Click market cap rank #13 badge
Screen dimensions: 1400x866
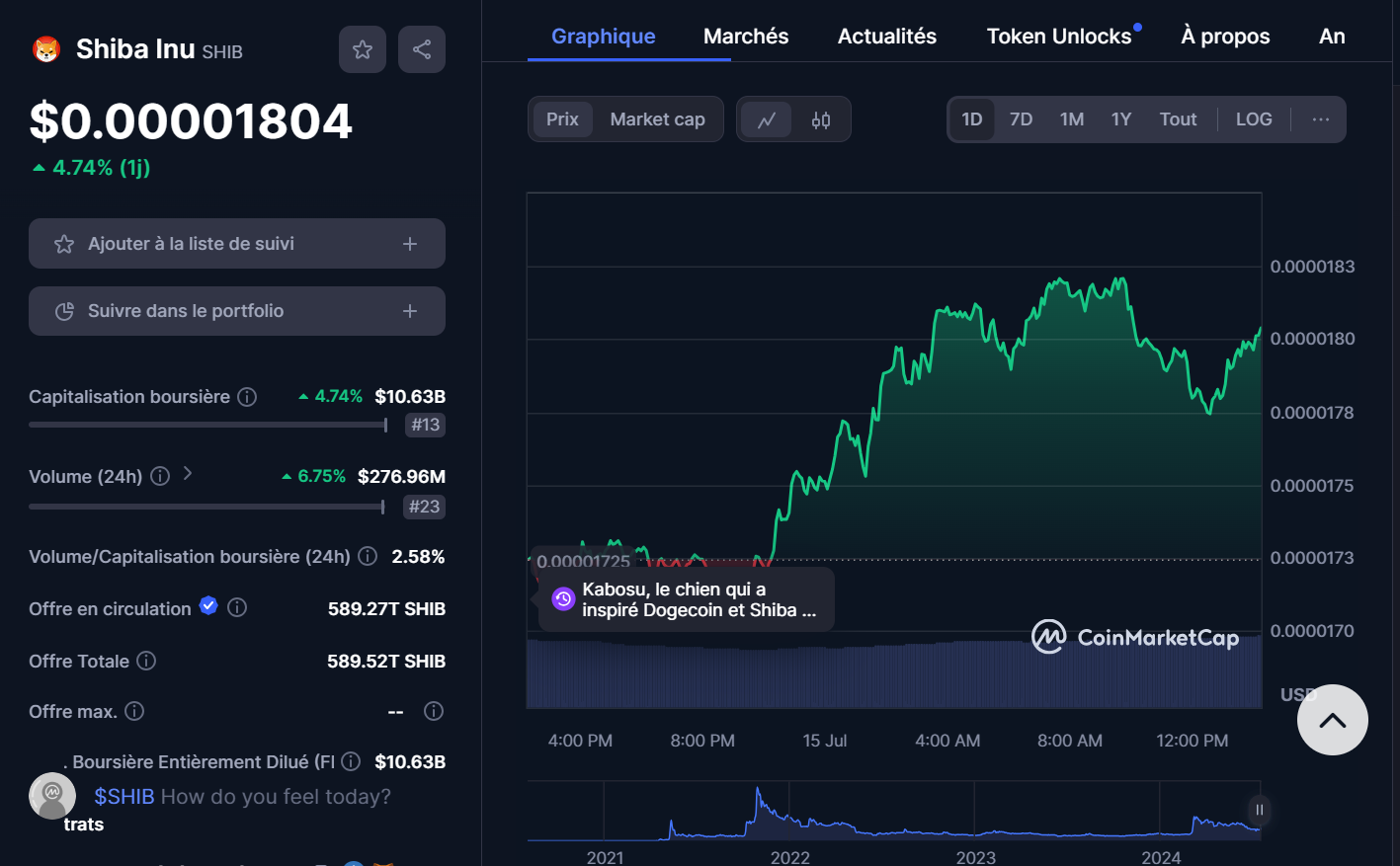coord(426,425)
